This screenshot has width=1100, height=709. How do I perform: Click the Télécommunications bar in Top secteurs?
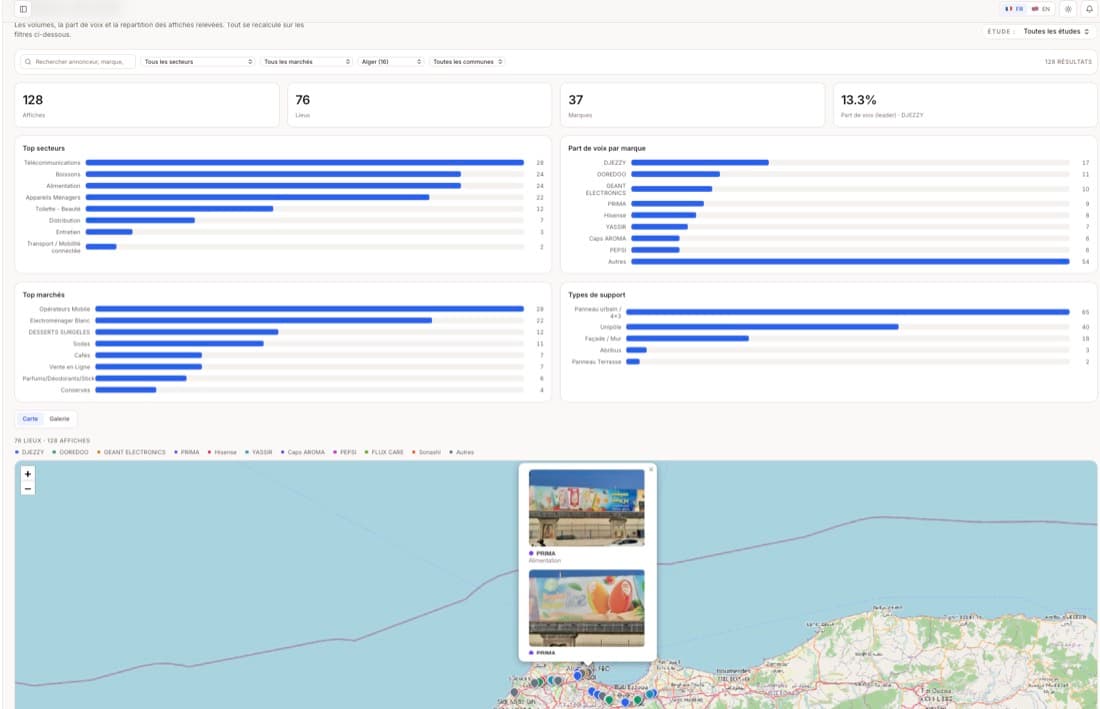pyautogui.click(x=304, y=163)
